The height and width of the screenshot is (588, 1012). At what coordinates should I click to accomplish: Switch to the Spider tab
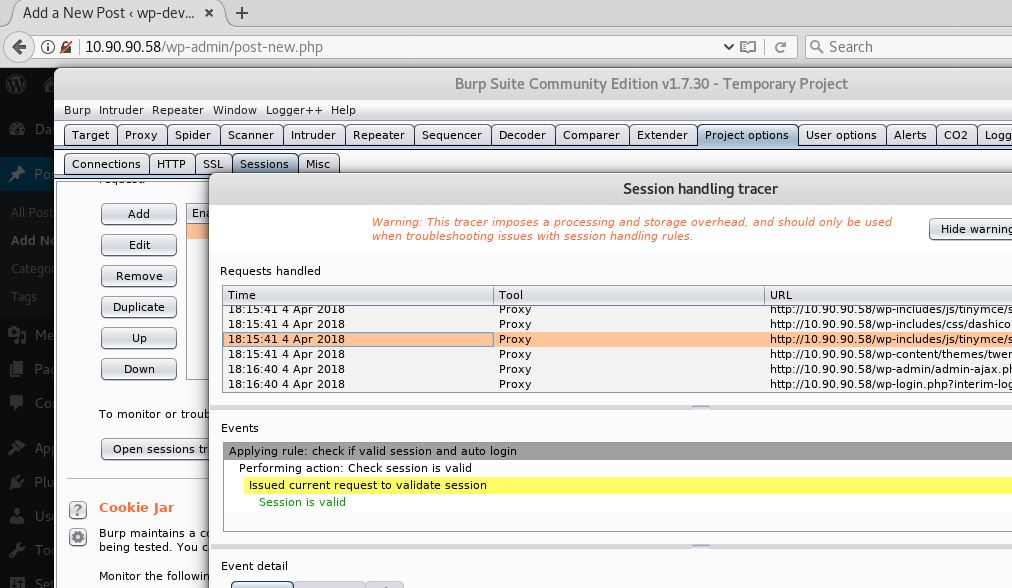[193, 135]
